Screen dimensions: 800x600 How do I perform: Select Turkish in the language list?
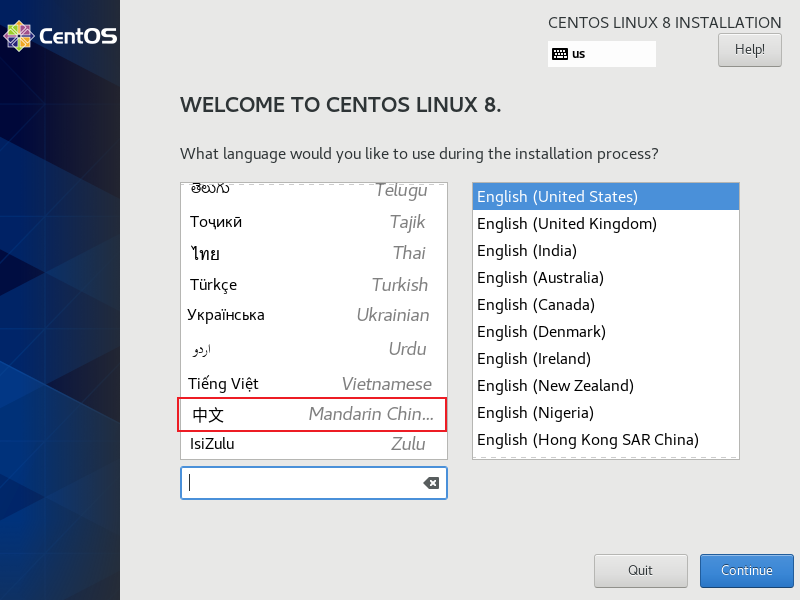[312, 285]
